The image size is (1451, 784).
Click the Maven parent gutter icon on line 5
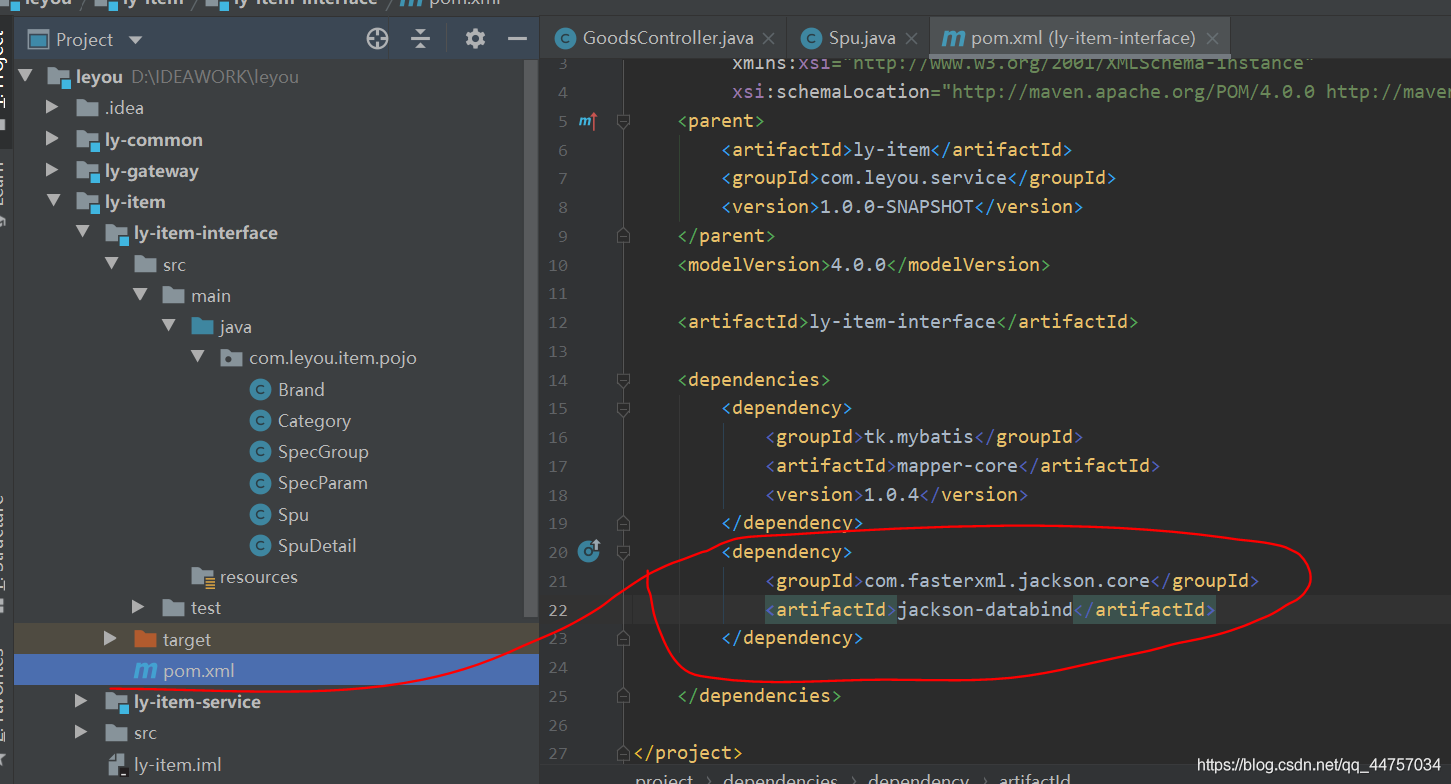click(588, 121)
